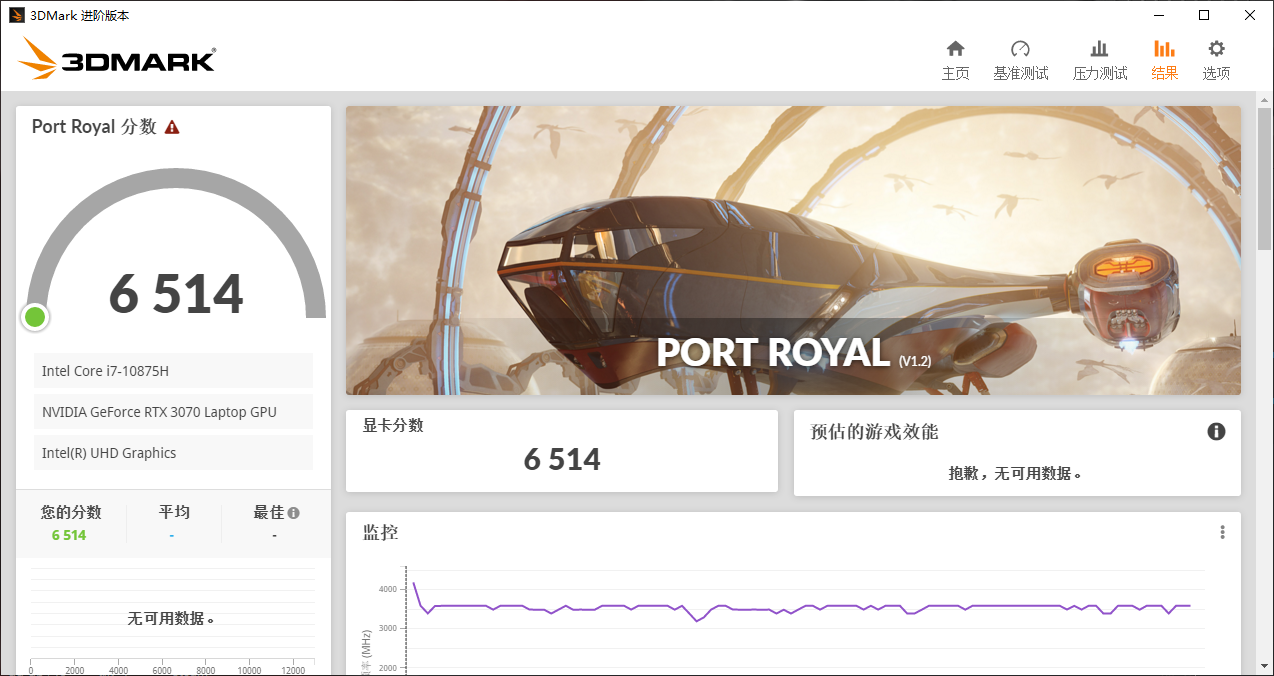Image resolution: width=1274 pixels, height=676 pixels.
Task: Go to the 主页 home tab
Action: click(955, 60)
